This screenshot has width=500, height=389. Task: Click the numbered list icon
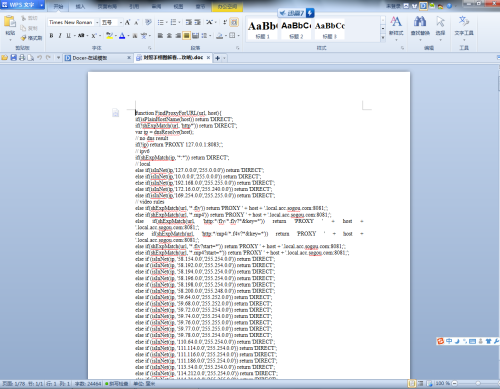point(173,22)
